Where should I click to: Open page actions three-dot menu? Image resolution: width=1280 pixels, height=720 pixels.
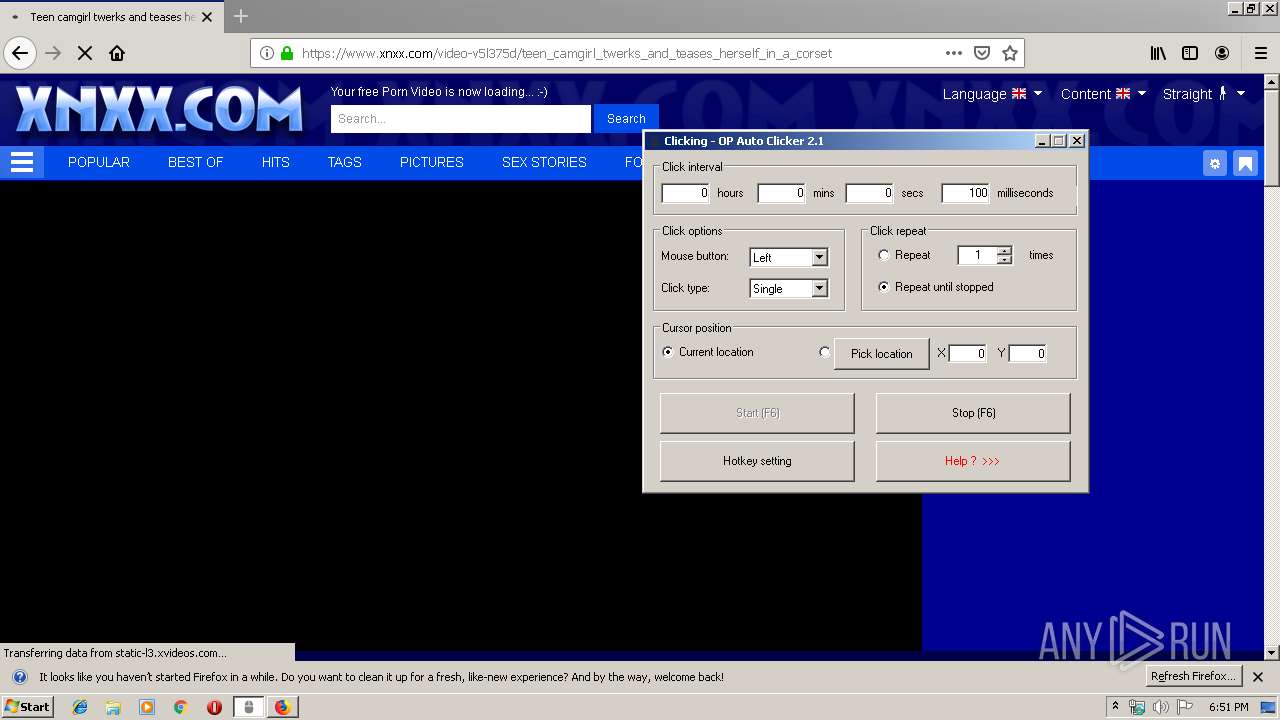tap(954, 53)
